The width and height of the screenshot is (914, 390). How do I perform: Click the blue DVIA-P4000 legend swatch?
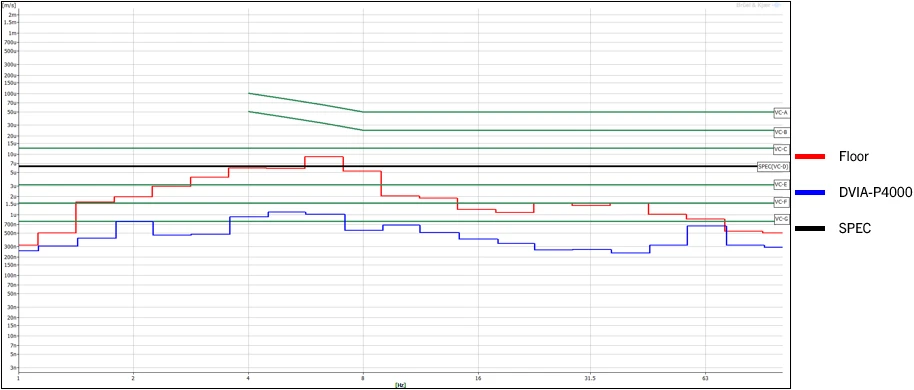click(x=810, y=192)
